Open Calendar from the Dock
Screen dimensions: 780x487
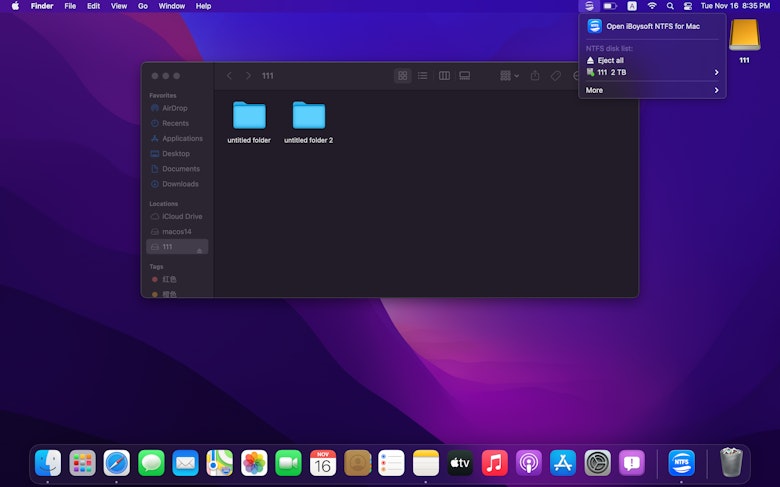click(x=323, y=463)
